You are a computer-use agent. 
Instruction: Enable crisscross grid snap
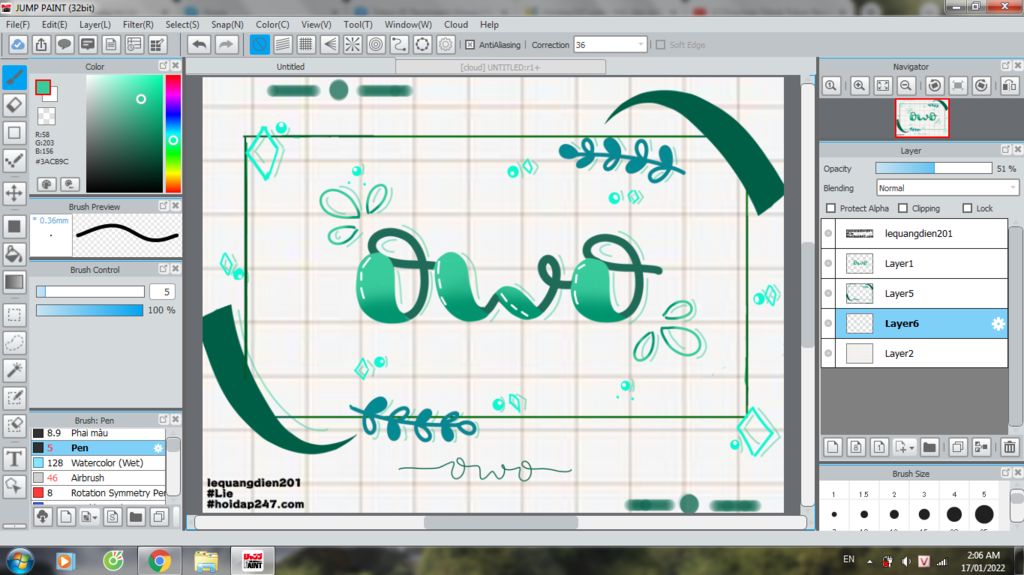306,44
